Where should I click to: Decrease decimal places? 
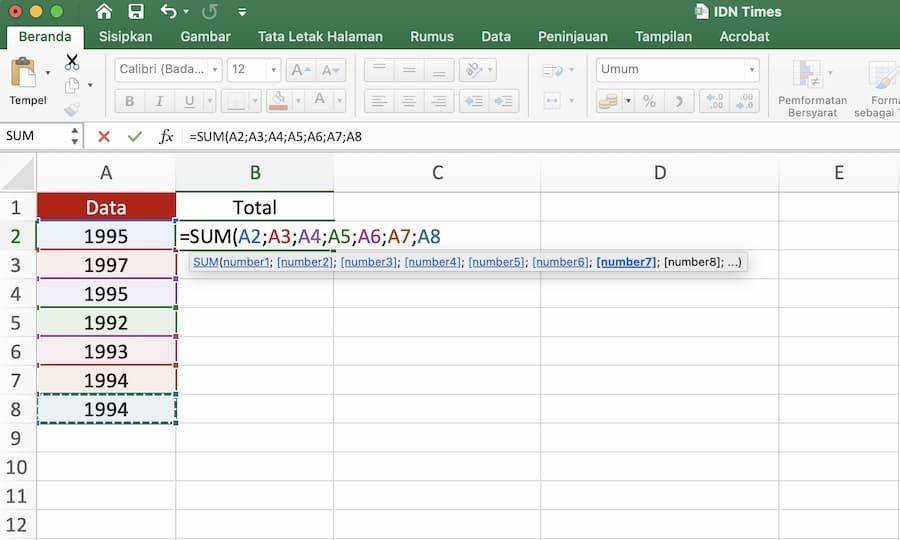click(745, 102)
